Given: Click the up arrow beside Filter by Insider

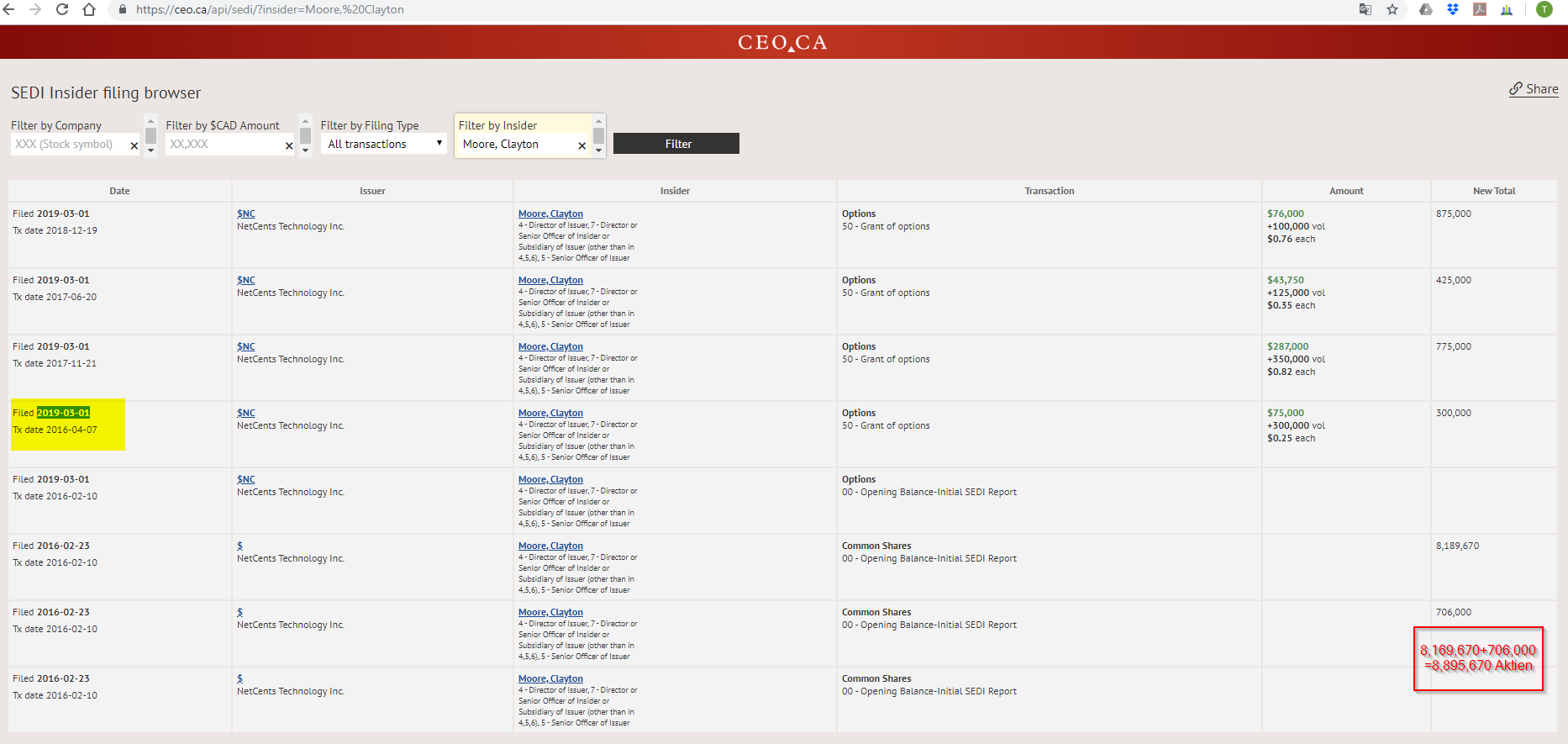Looking at the screenshot, I should click(x=598, y=120).
